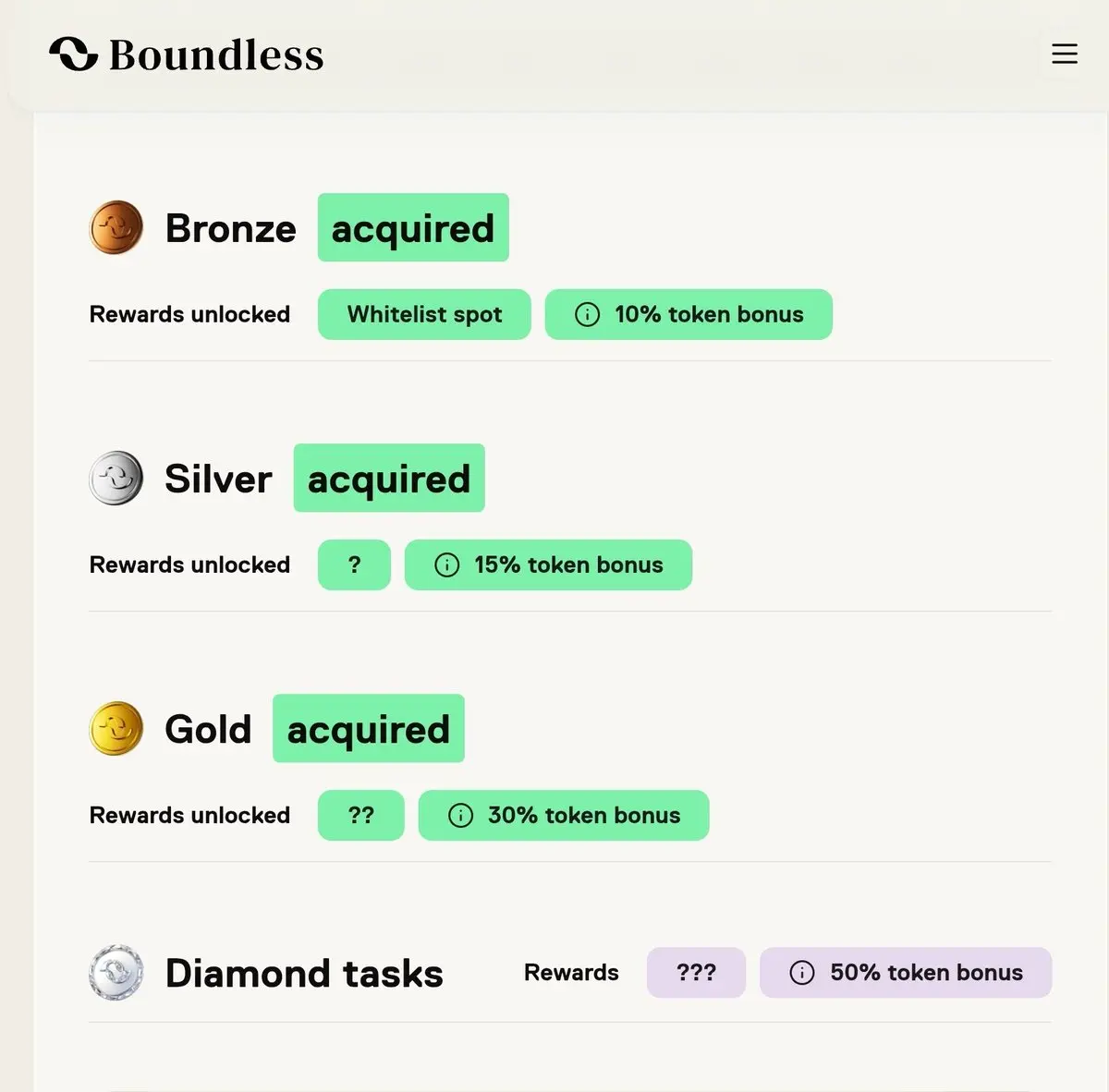Click the 50% token bonus pill
1109x1092 pixels.
[906, 973]
